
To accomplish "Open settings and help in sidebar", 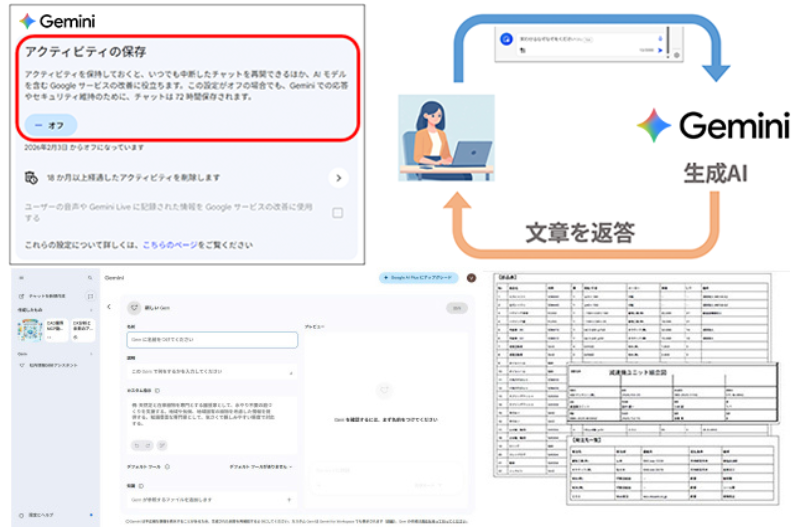I will pos(36,515).
